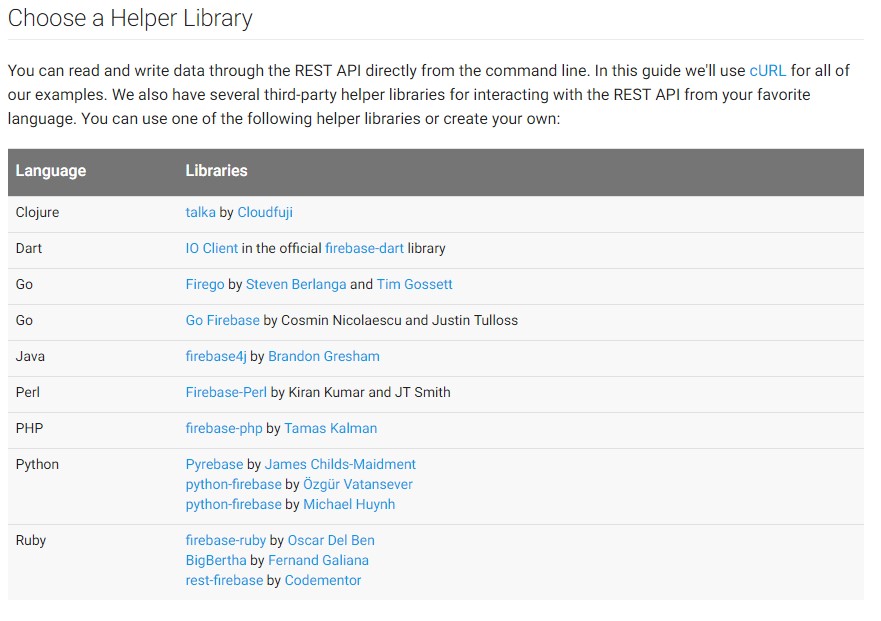Image resolution: width=881 pixels, height=621 pixels.
Task: Open the Firego library link
Action: (205, 284)
